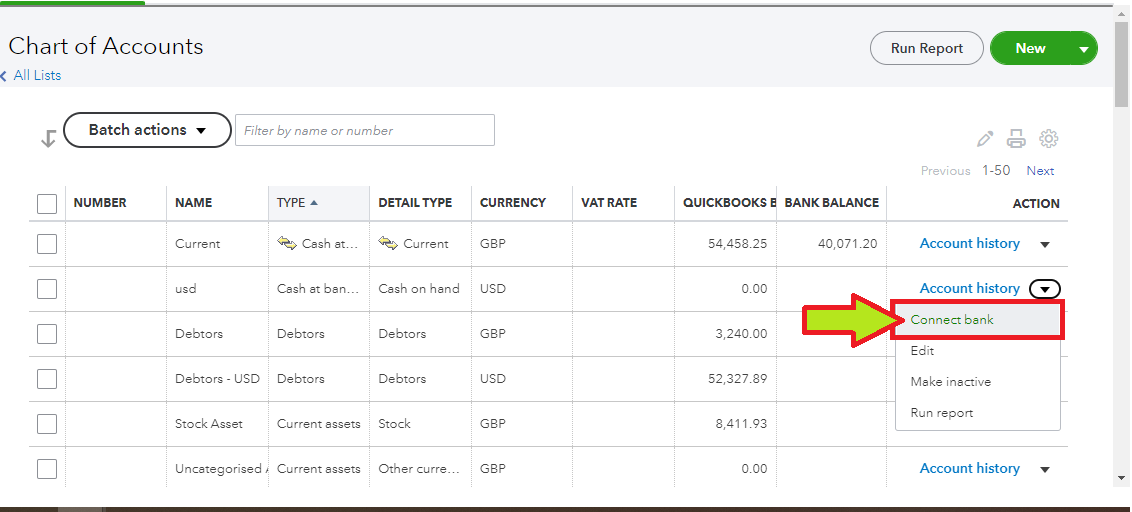Click the pencil edit icon above table

(x=985, y=139)
